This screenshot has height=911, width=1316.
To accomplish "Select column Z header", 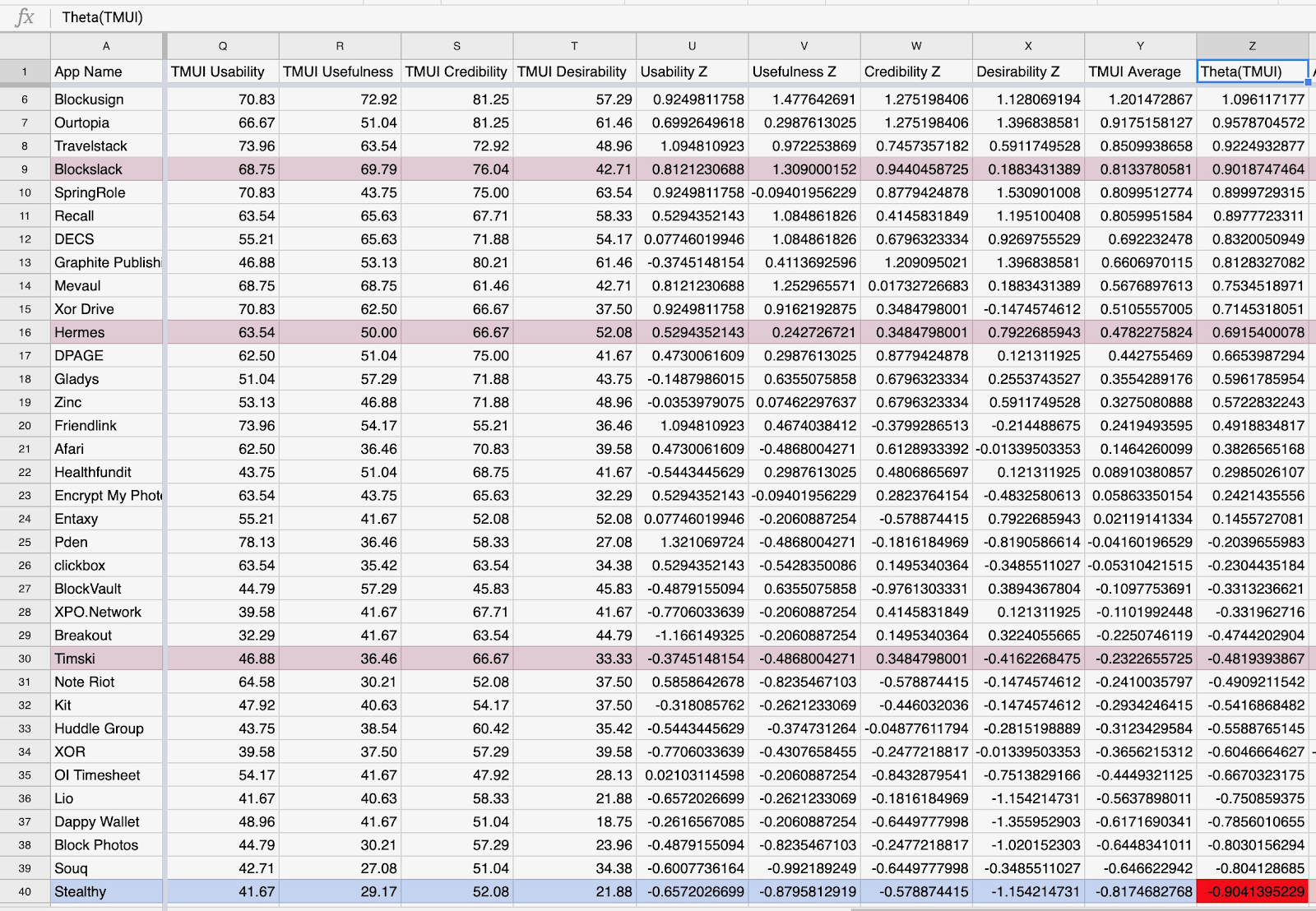I will pyautogui.click(x=1252, y=46).
